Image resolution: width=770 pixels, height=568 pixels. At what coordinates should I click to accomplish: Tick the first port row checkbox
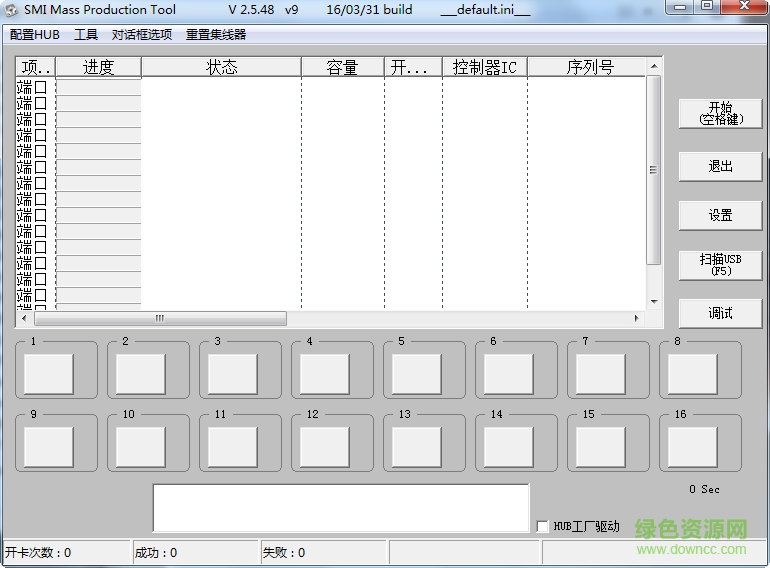(41, 87)
